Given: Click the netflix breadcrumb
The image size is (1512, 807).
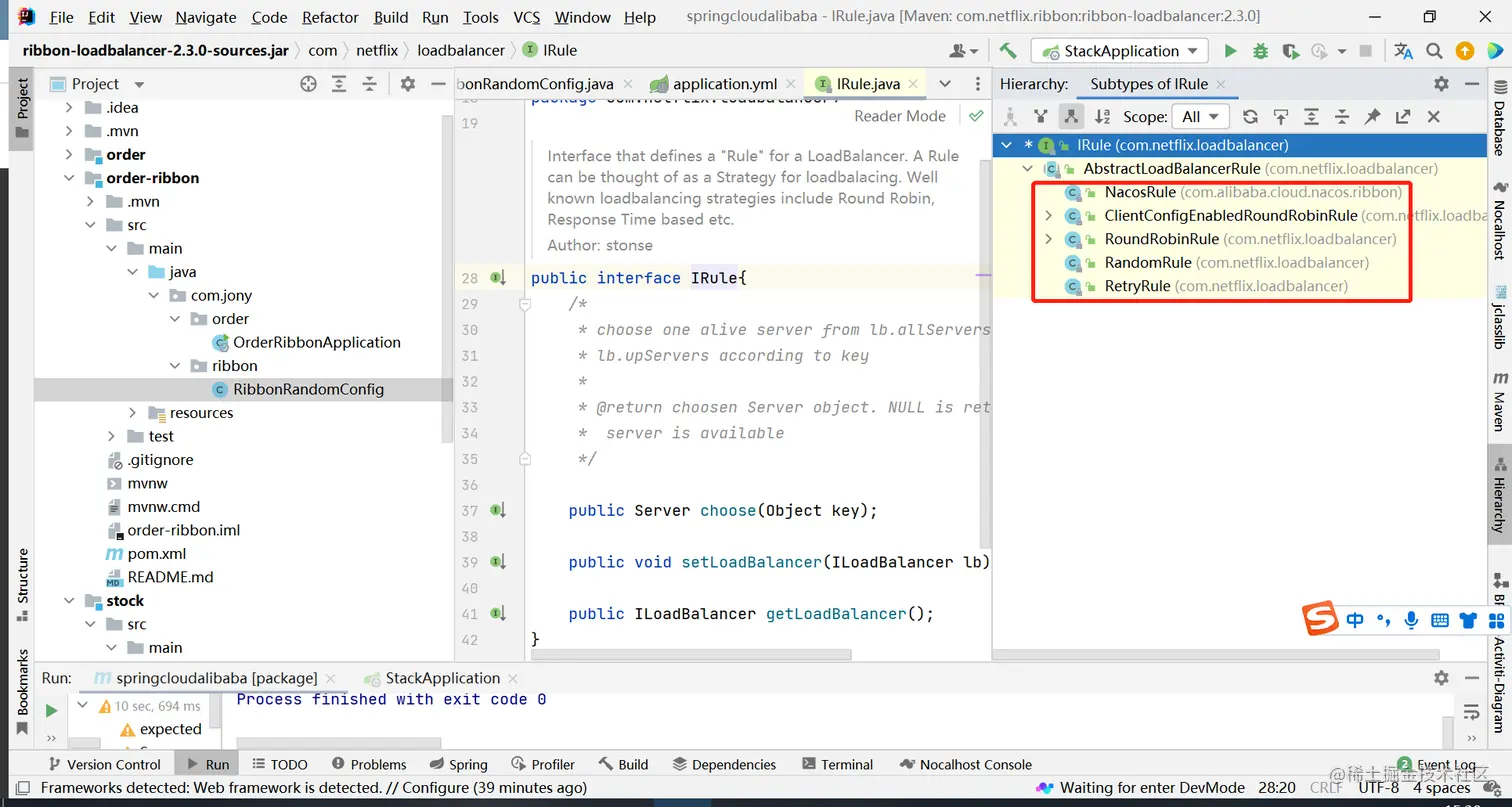Looking at the screenshot, I should pos(376,50).
